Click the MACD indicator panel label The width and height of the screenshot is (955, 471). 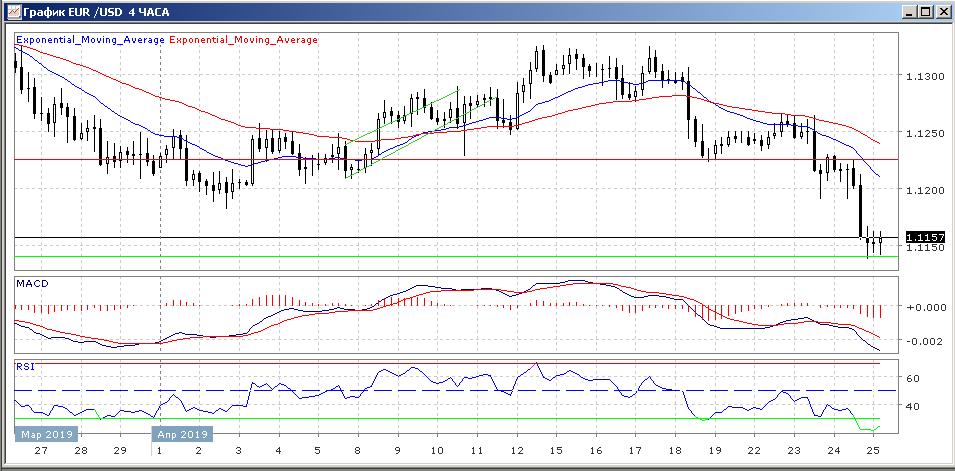(x=31, y=284)
